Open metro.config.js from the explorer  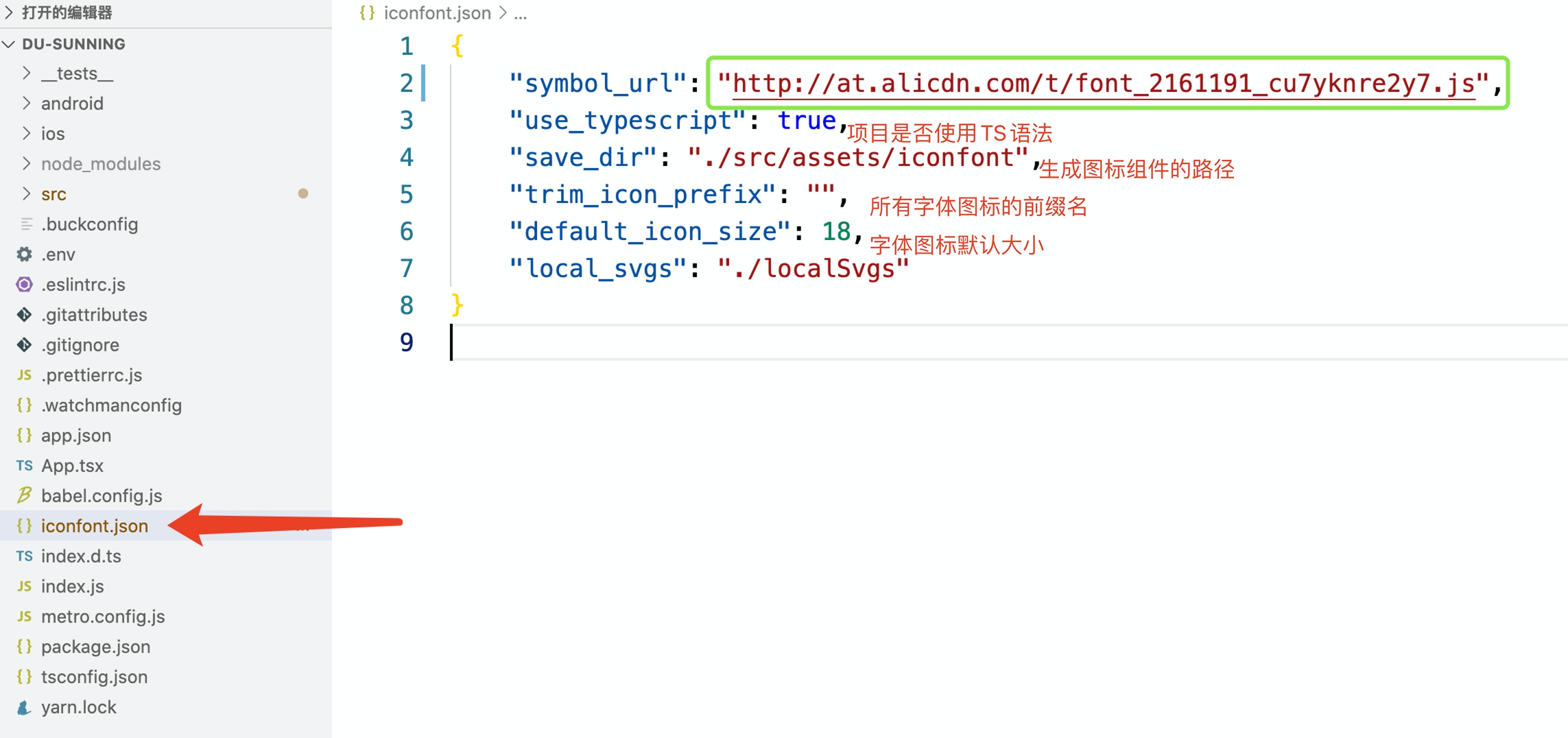click(x=103, y=616)
